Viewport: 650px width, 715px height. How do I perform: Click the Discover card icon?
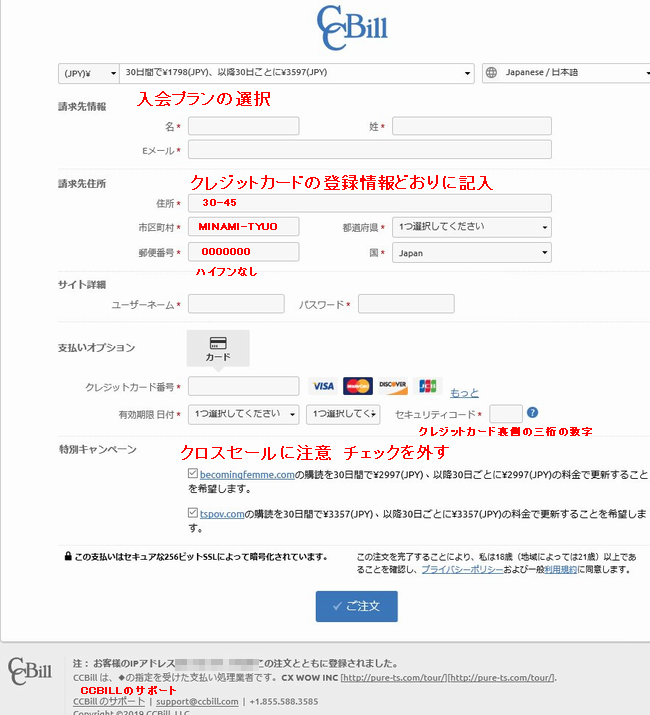coord(393,386)
